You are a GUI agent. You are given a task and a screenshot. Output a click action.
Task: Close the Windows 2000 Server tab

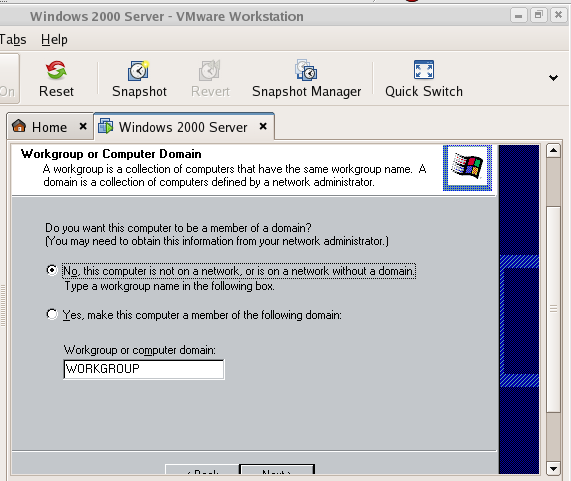[263, 126]
